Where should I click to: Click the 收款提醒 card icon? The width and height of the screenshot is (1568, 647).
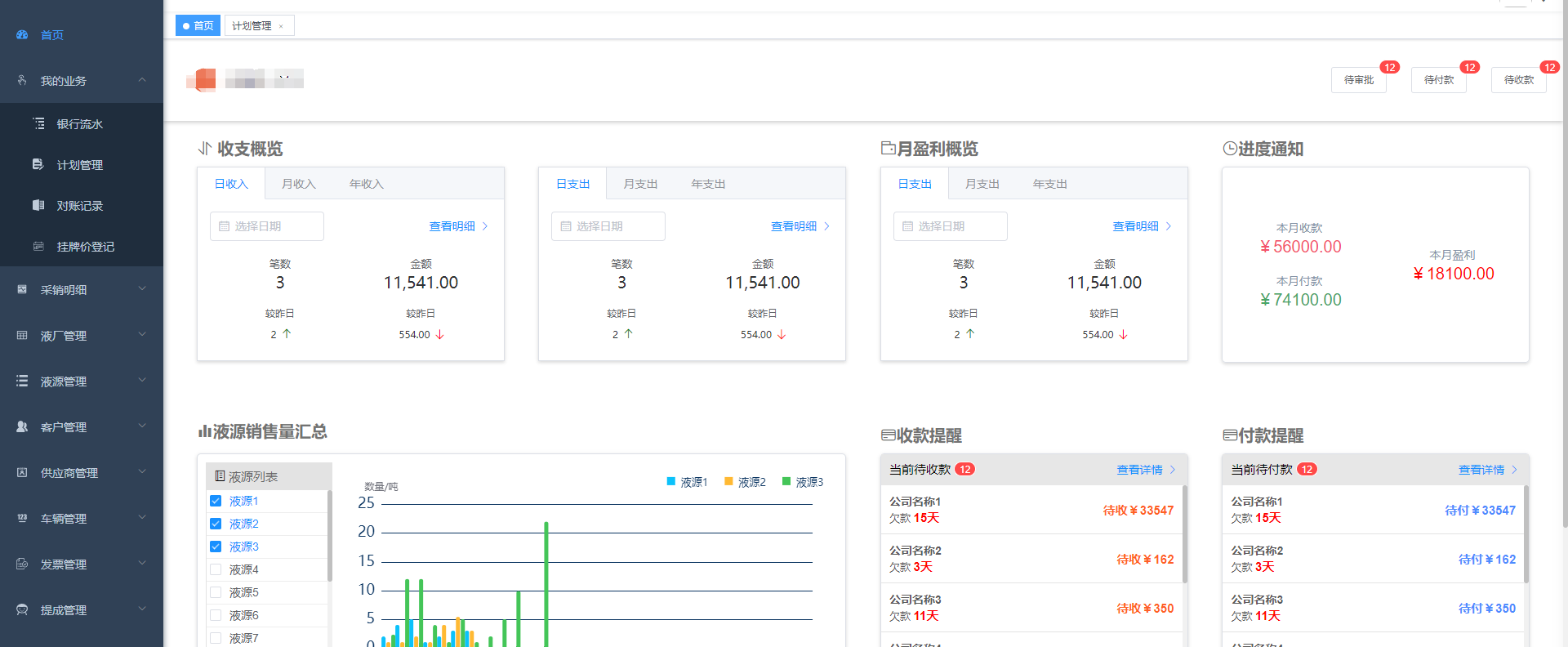point(889,435)
